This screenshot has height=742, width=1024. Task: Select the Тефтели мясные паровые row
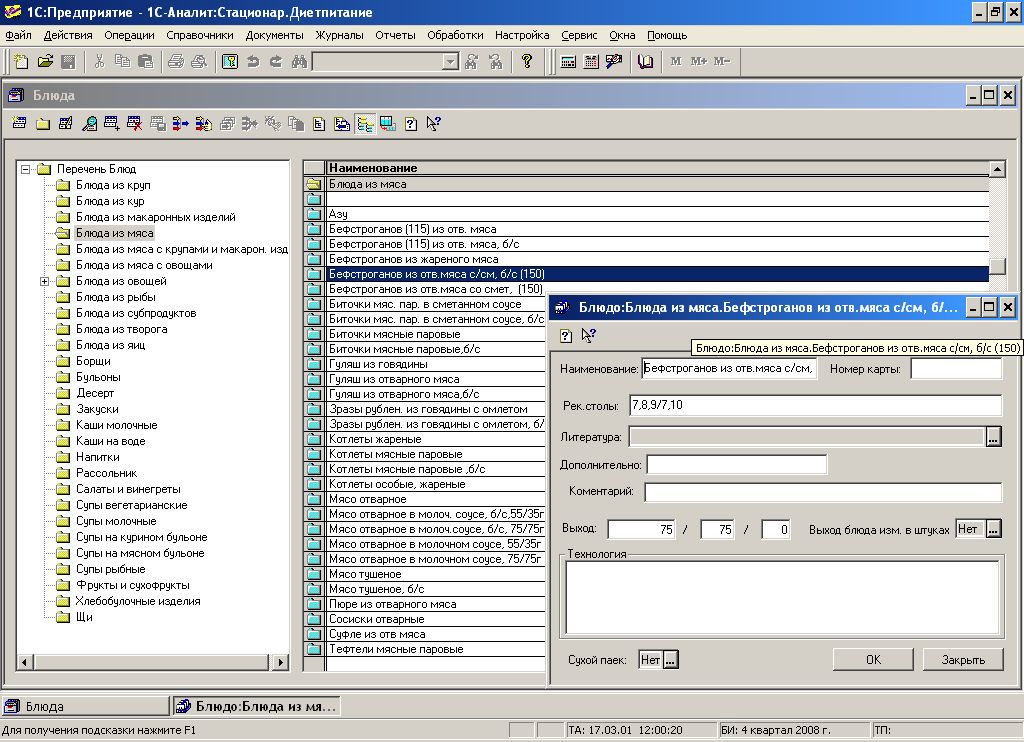coord(436,649)
